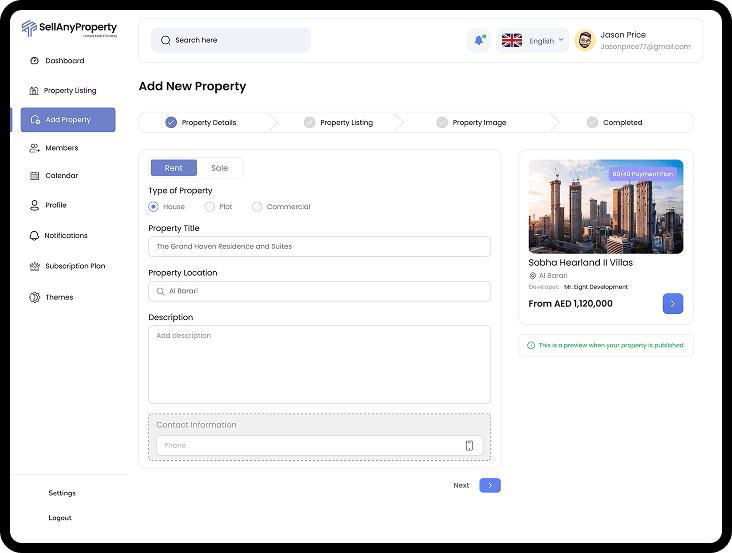
Task: Click Jasonprice77@gmail.com email text
Action: 645,47
